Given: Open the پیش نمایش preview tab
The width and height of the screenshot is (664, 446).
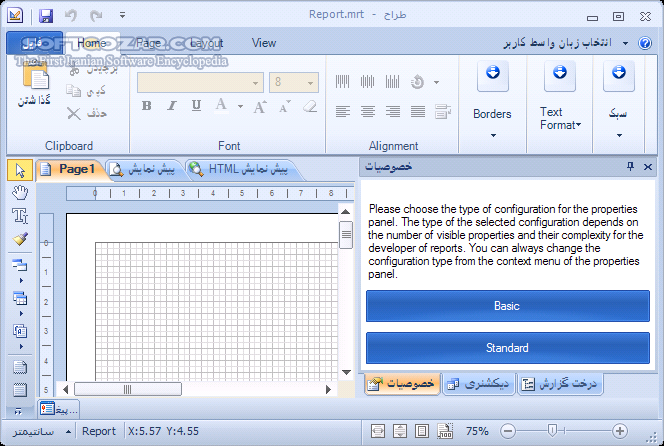Looking at the screenshot, I should (144, 169).
